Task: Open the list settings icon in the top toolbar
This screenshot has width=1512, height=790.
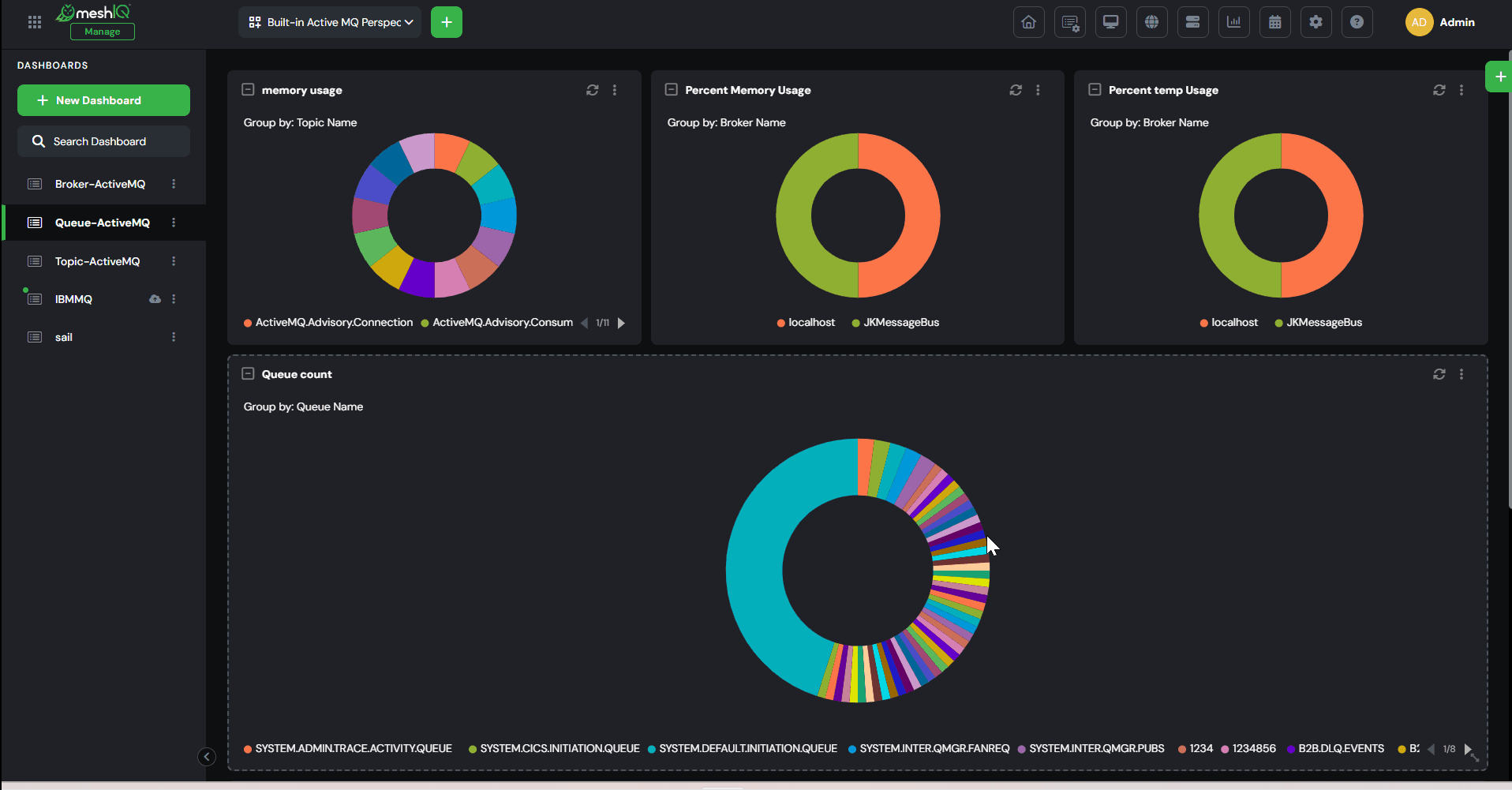Action: [x=1070, y=22]
